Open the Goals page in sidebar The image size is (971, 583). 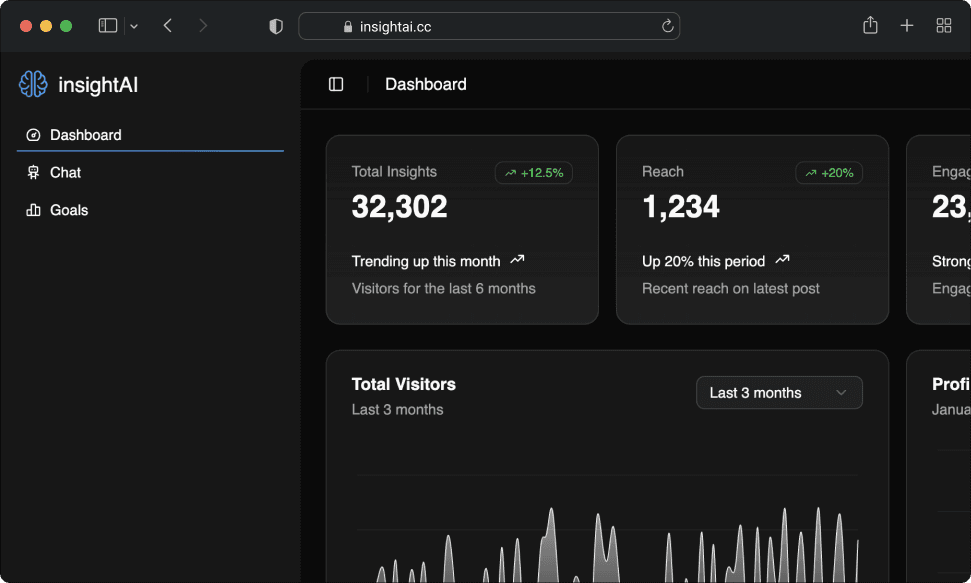pos(69,210)
